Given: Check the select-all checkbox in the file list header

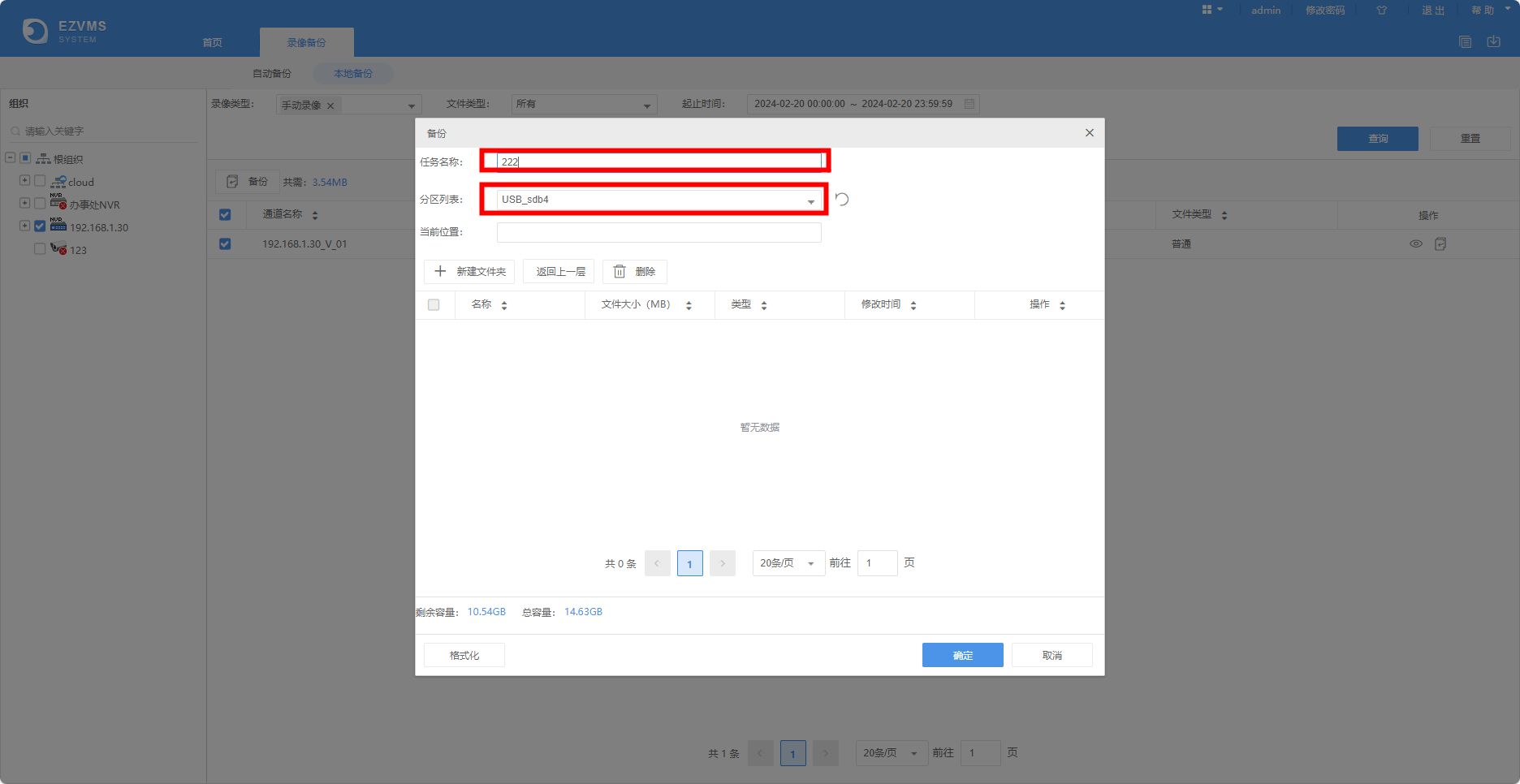Looking at the screenshot, I should click(434, 304).
